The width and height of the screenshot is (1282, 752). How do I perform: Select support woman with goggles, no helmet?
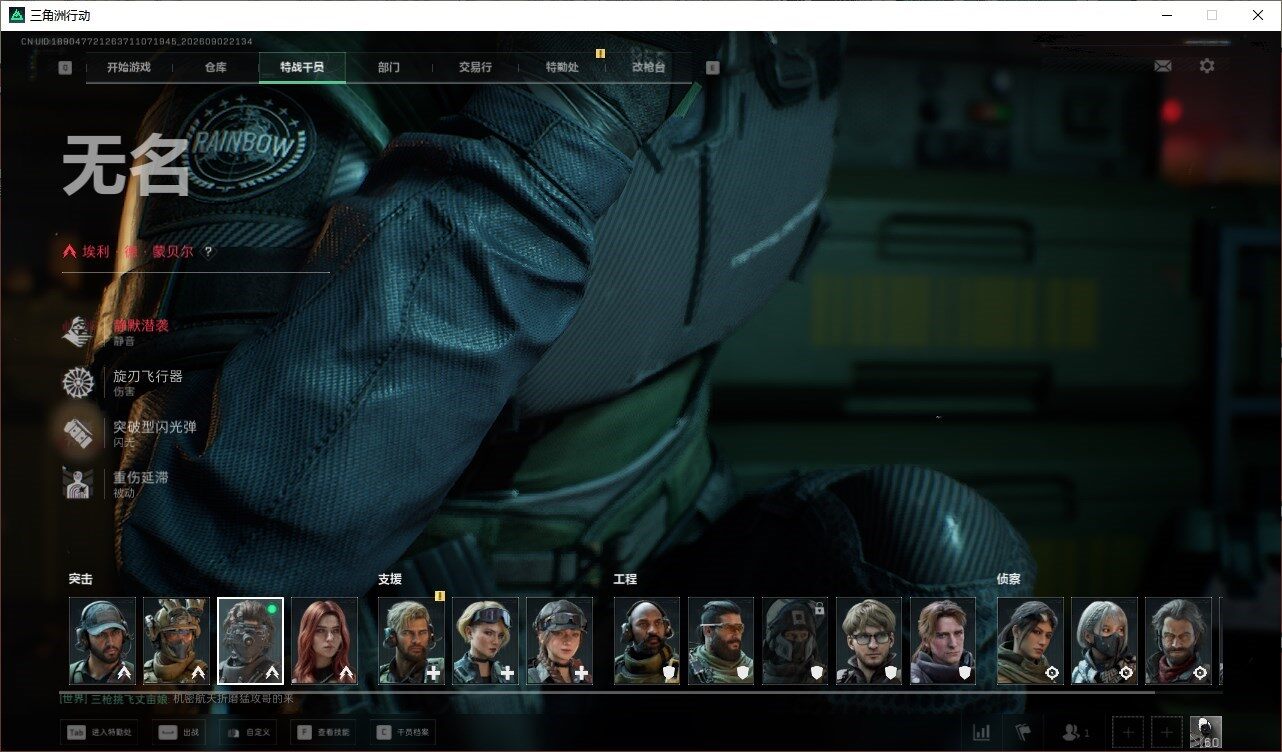pyautogui.click(x=485, y=641)
